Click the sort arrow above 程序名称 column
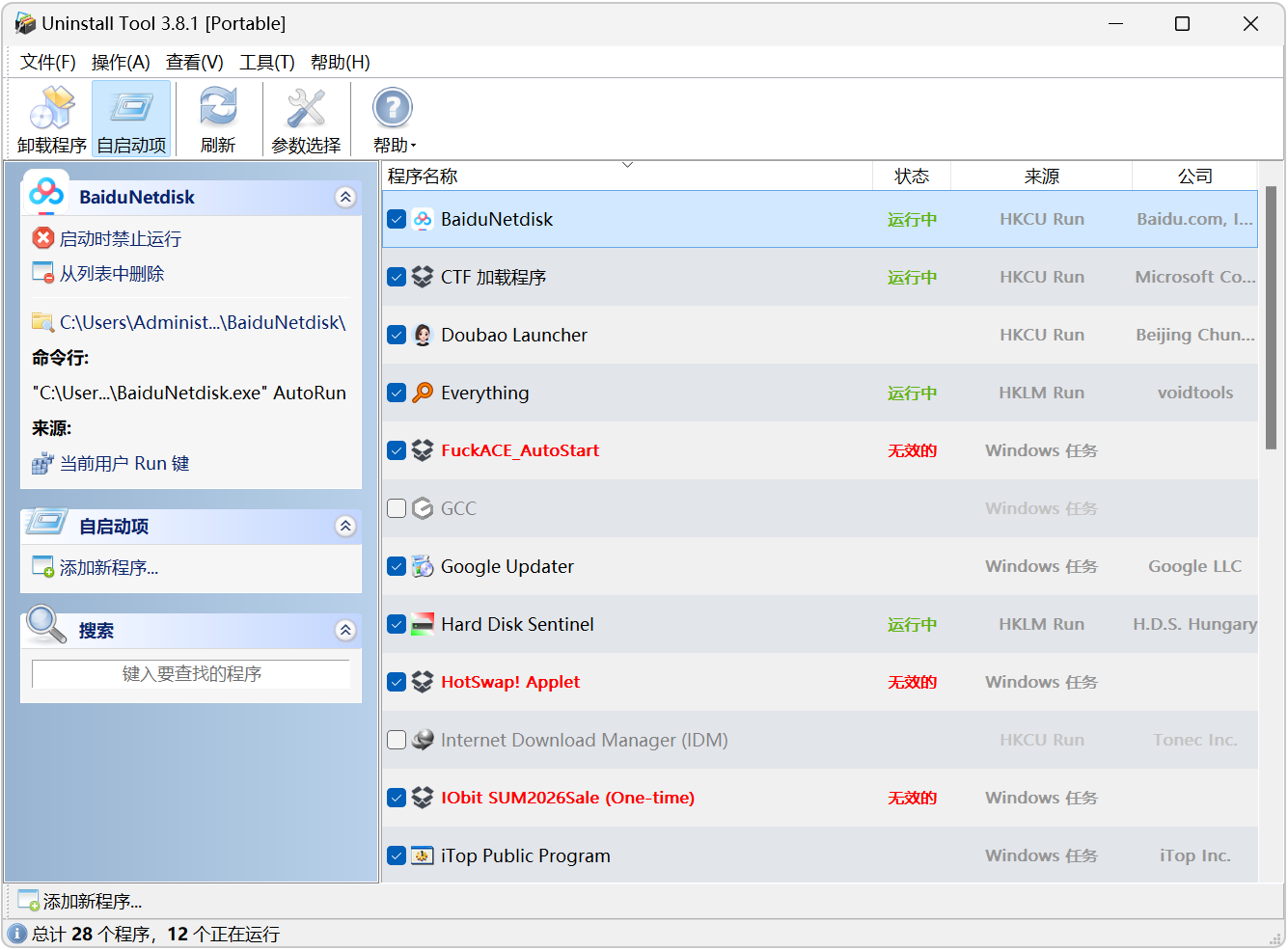This screenshot has width=1288, height=950. [627, 165]
